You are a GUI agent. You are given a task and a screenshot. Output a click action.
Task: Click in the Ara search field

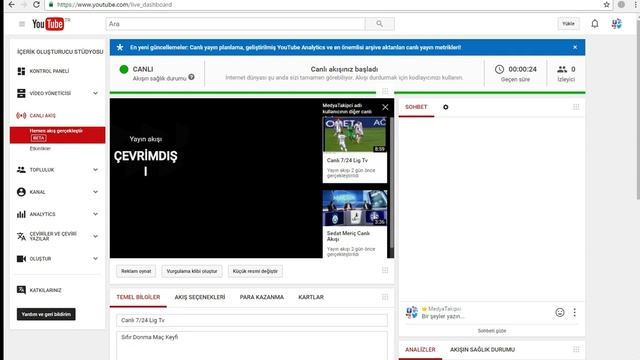click(x=236, y=24)
